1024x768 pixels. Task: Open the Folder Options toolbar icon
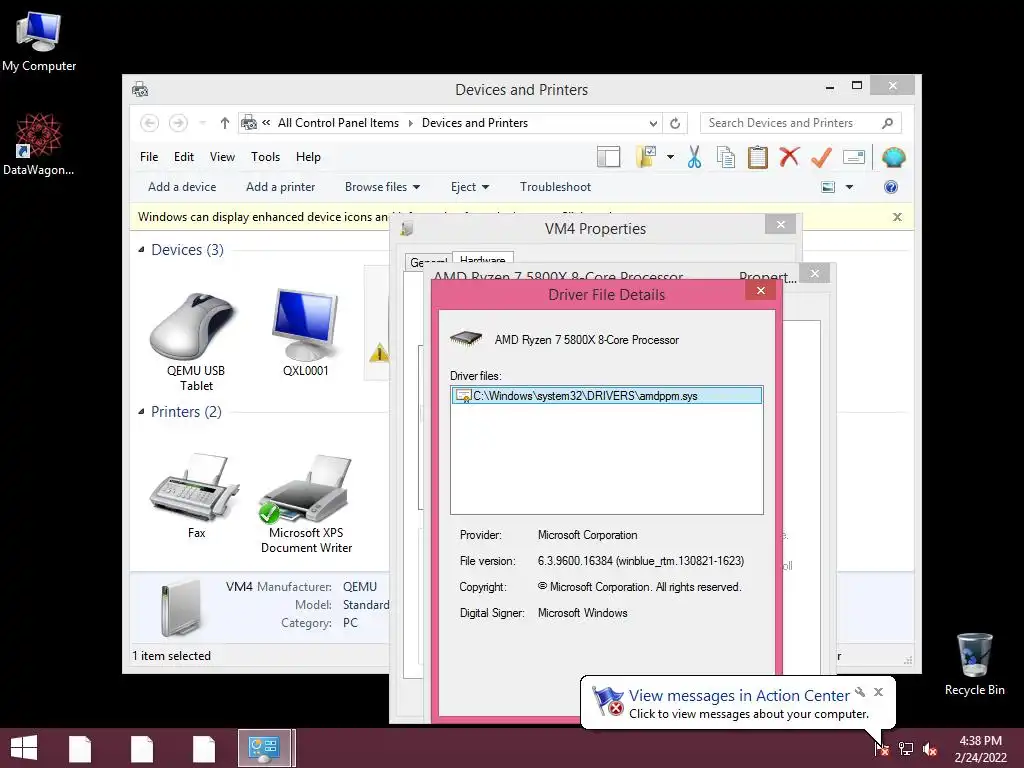point(646,157)
